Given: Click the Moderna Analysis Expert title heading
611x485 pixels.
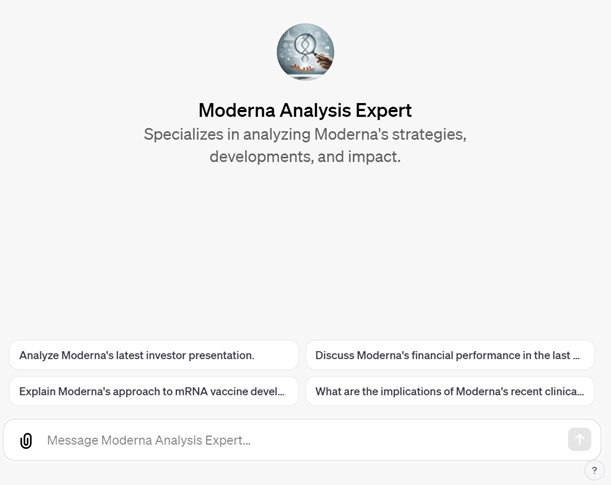Looking at the screenshot, I should tap(305, 110).
